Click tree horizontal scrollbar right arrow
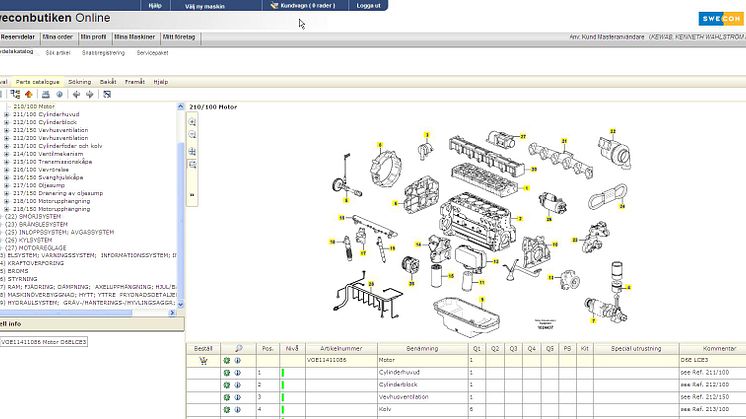The image size is (746, 419). 172,312
